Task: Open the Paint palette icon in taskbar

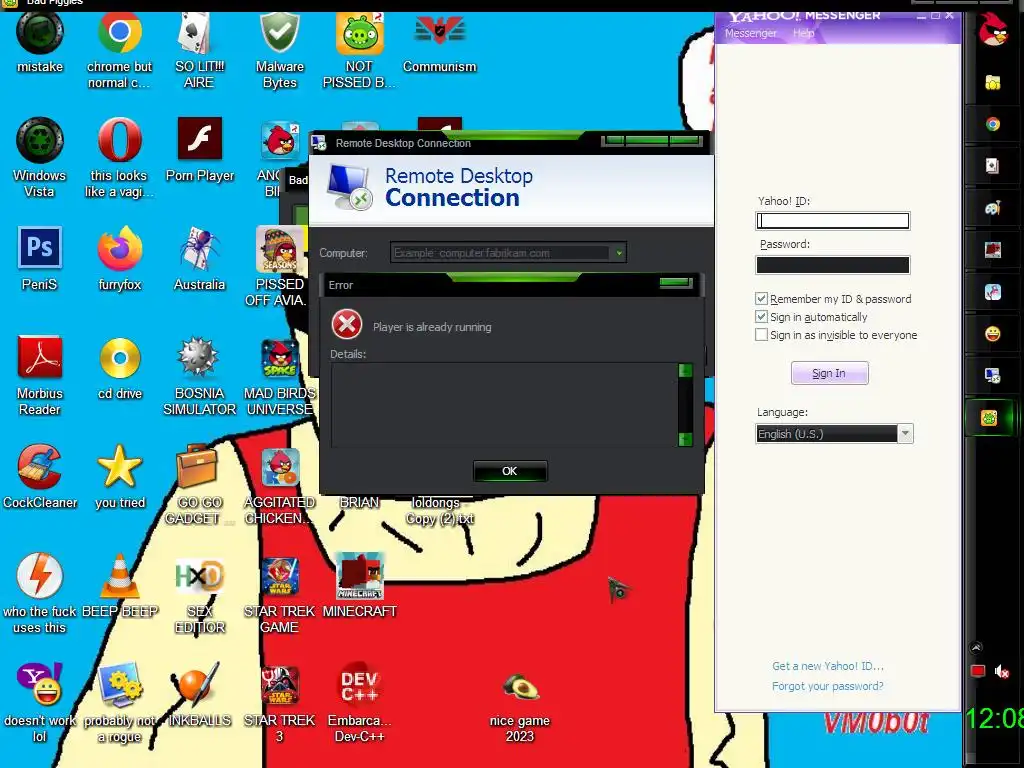Action: [993, 208]
